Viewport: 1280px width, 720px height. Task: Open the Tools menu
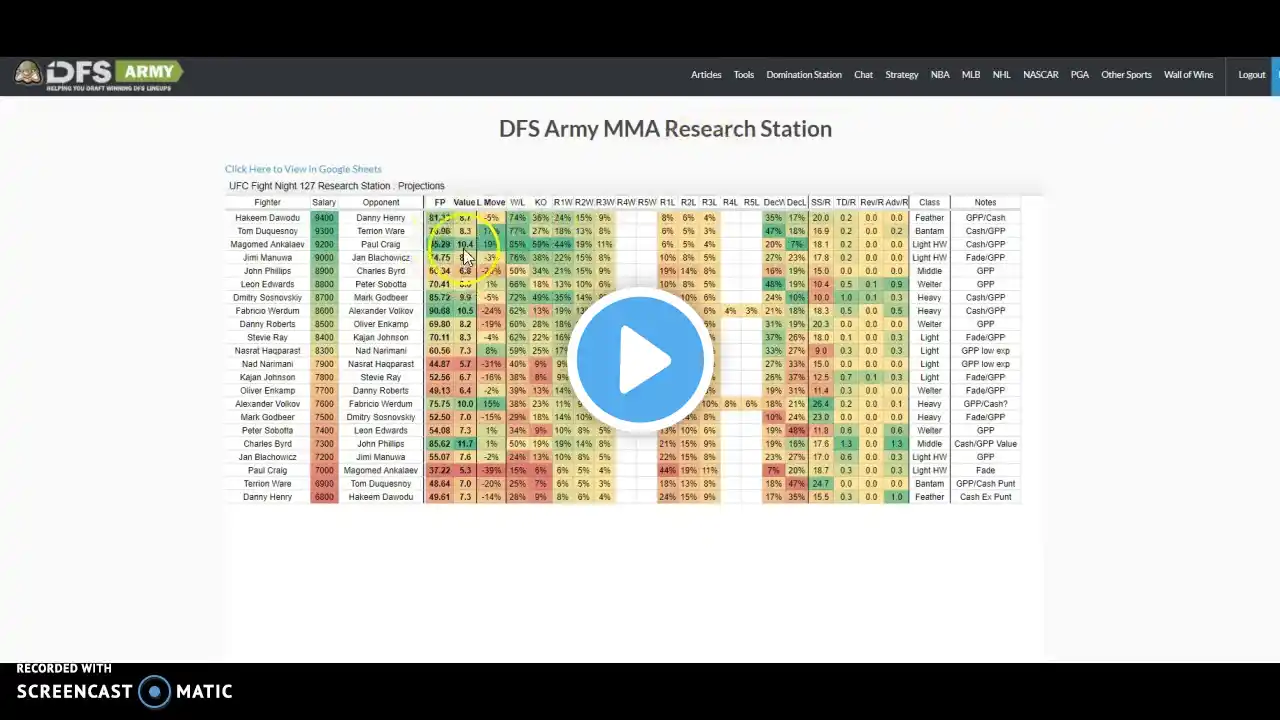pyautogui.click(x=744, y=75)
